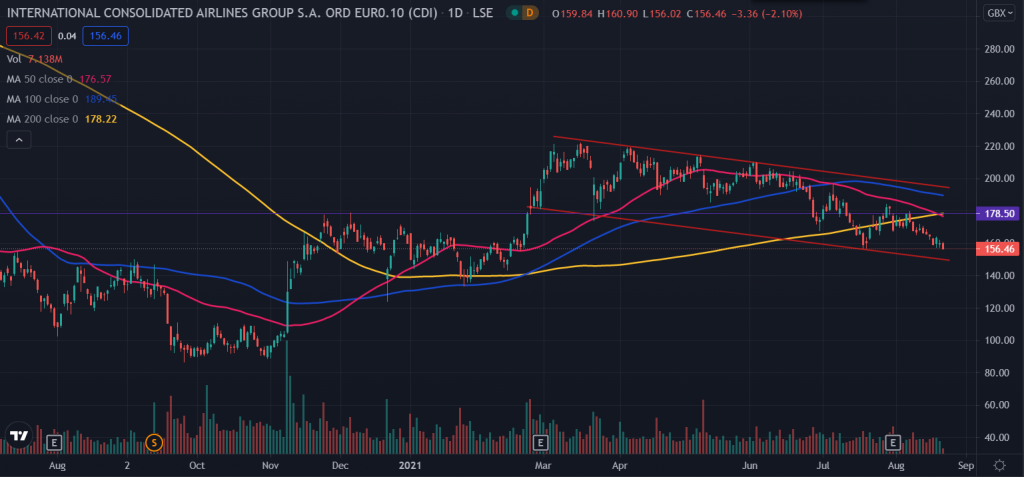Collapse the indicator legend with the arrow button
Image resolution: width=1024 pixels, height=477 pixels.
point(19,140)
